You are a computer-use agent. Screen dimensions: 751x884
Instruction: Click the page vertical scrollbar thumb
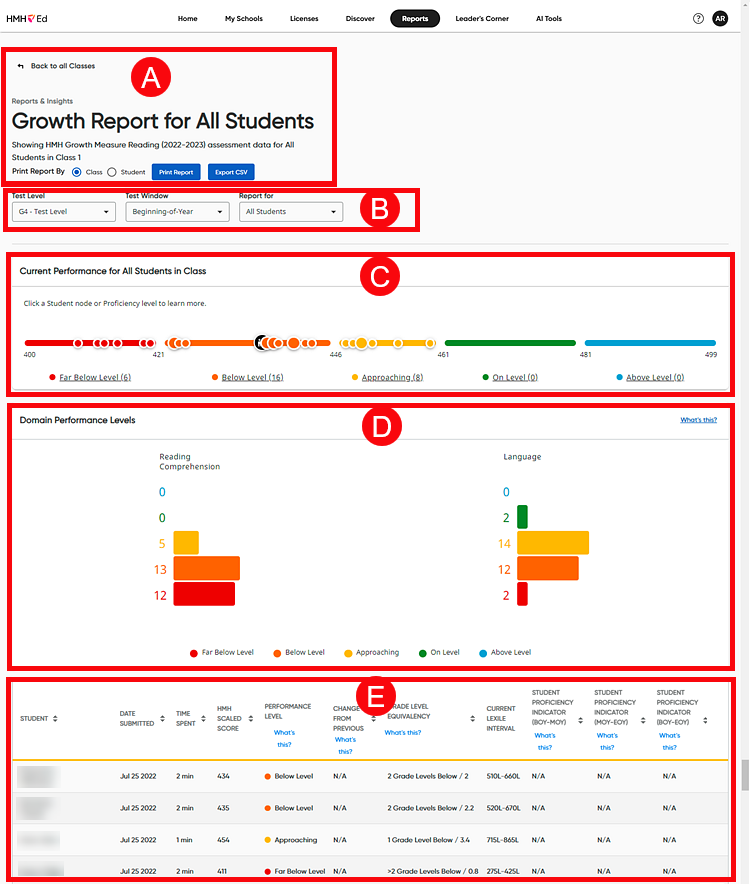(745, 775)
